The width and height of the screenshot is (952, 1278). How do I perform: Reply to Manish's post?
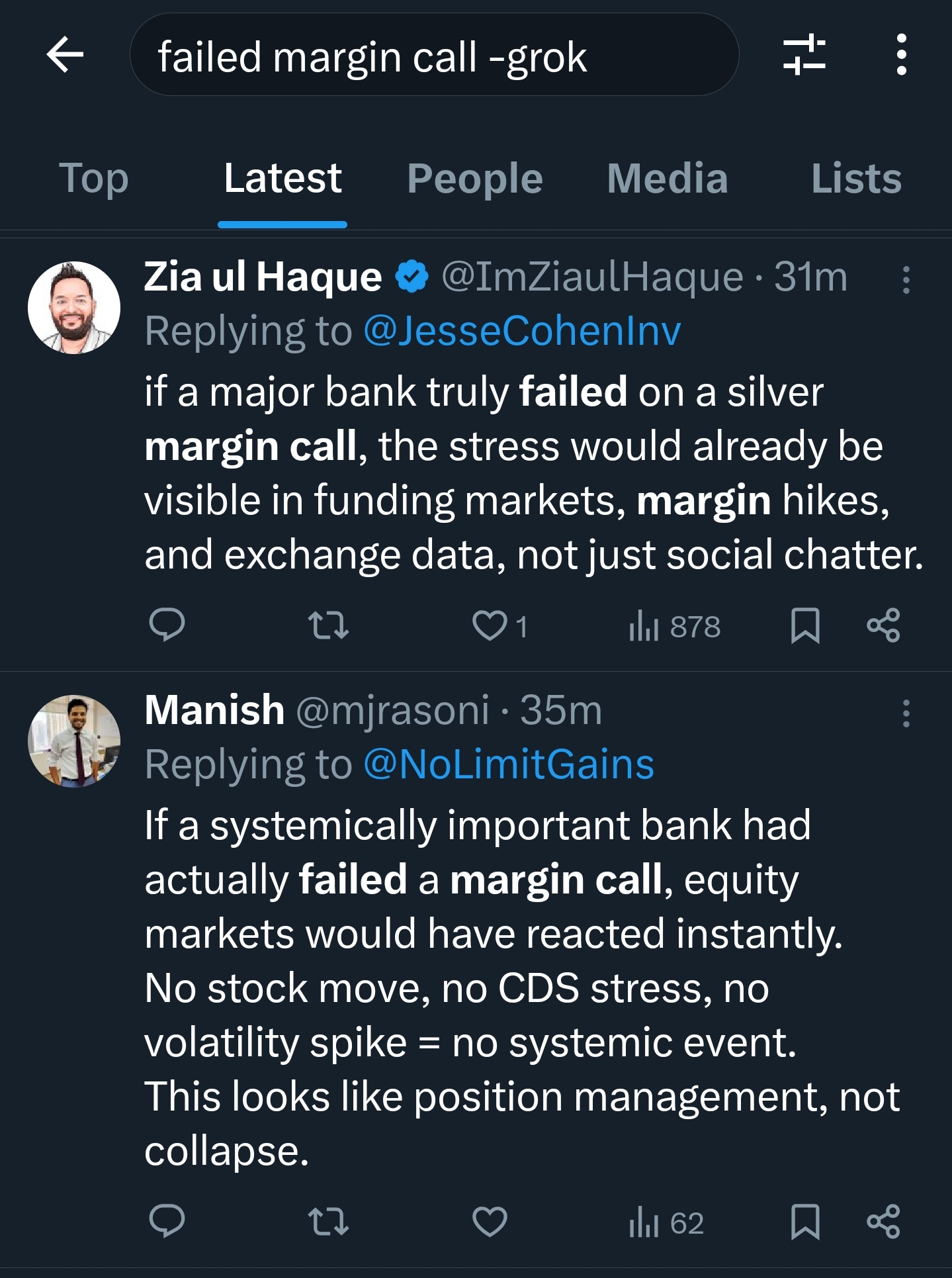[x=167, y=1220]
